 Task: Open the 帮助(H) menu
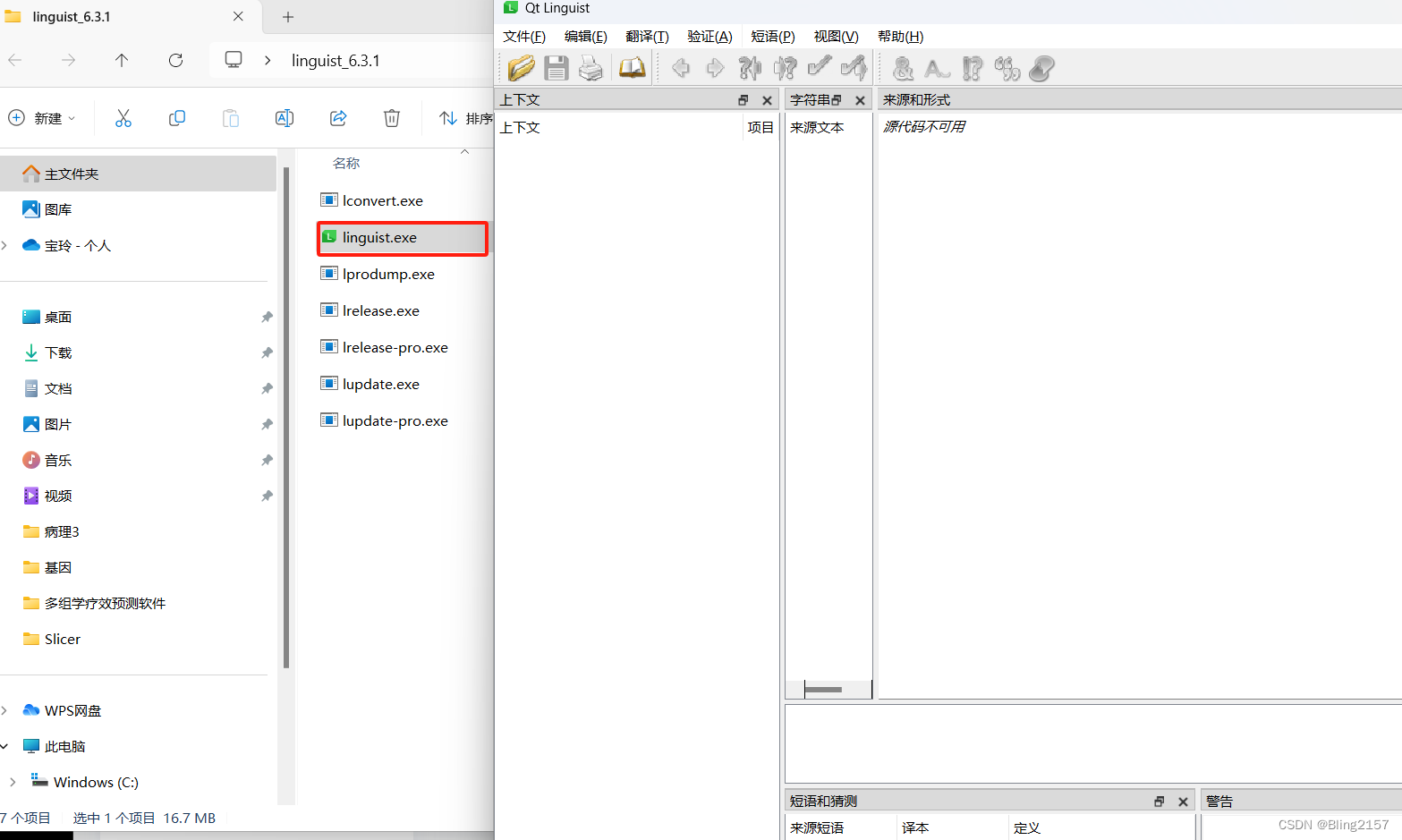point(901,37)
